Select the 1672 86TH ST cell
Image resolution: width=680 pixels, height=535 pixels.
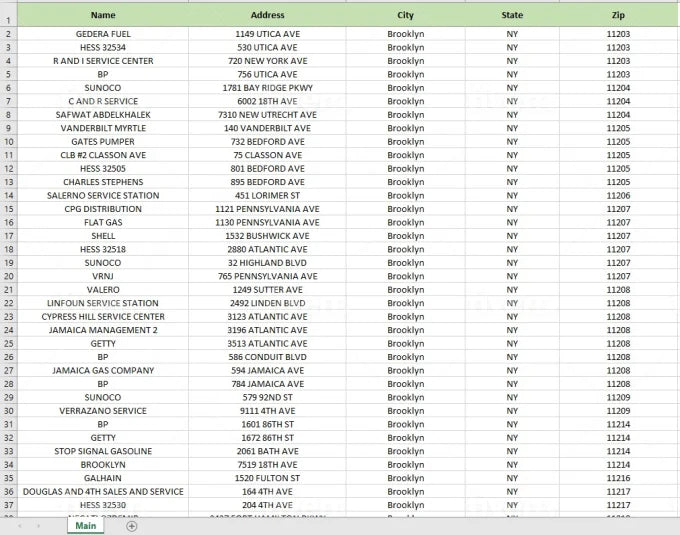coord(267,437)
